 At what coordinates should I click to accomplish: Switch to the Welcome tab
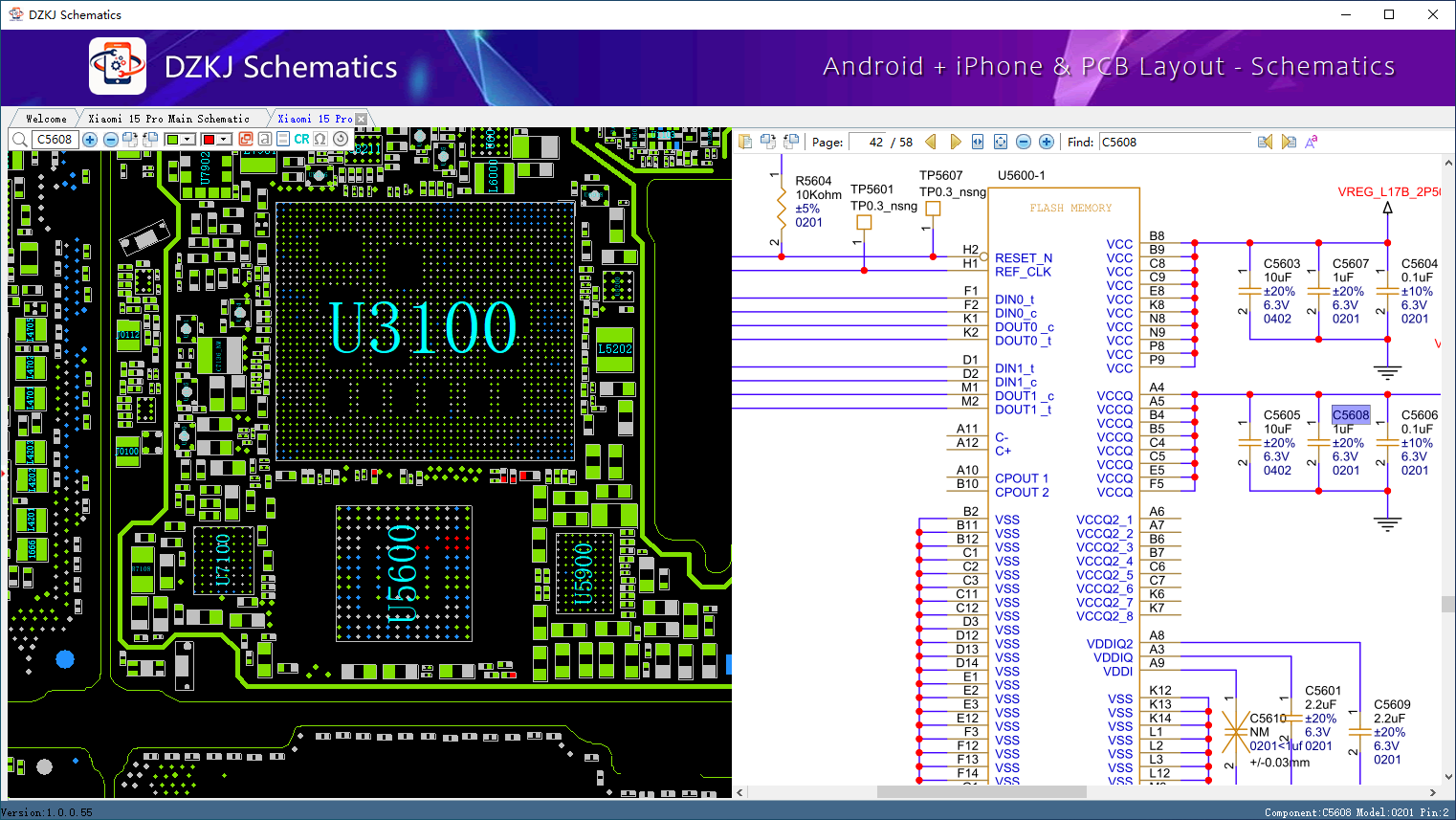click(x=46, y=119)
